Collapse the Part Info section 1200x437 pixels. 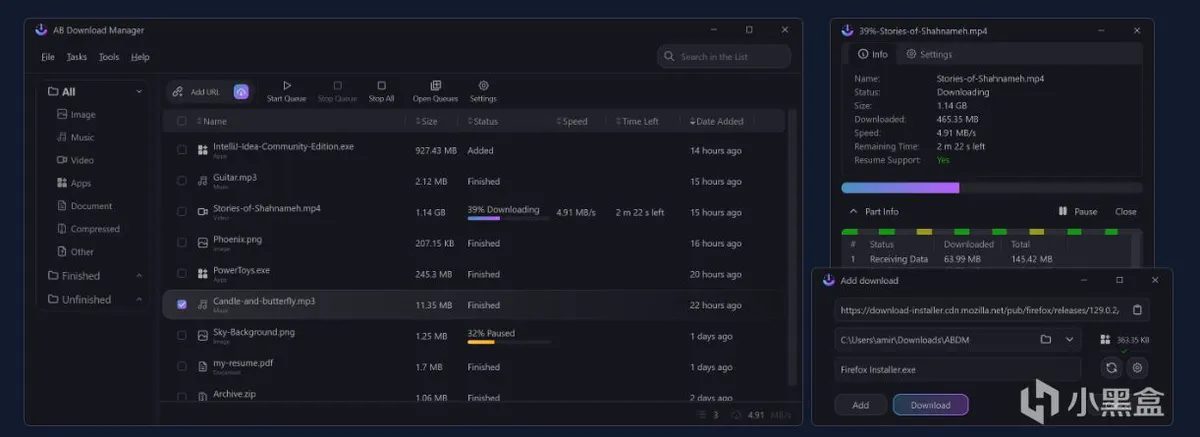tap(853, 212)
